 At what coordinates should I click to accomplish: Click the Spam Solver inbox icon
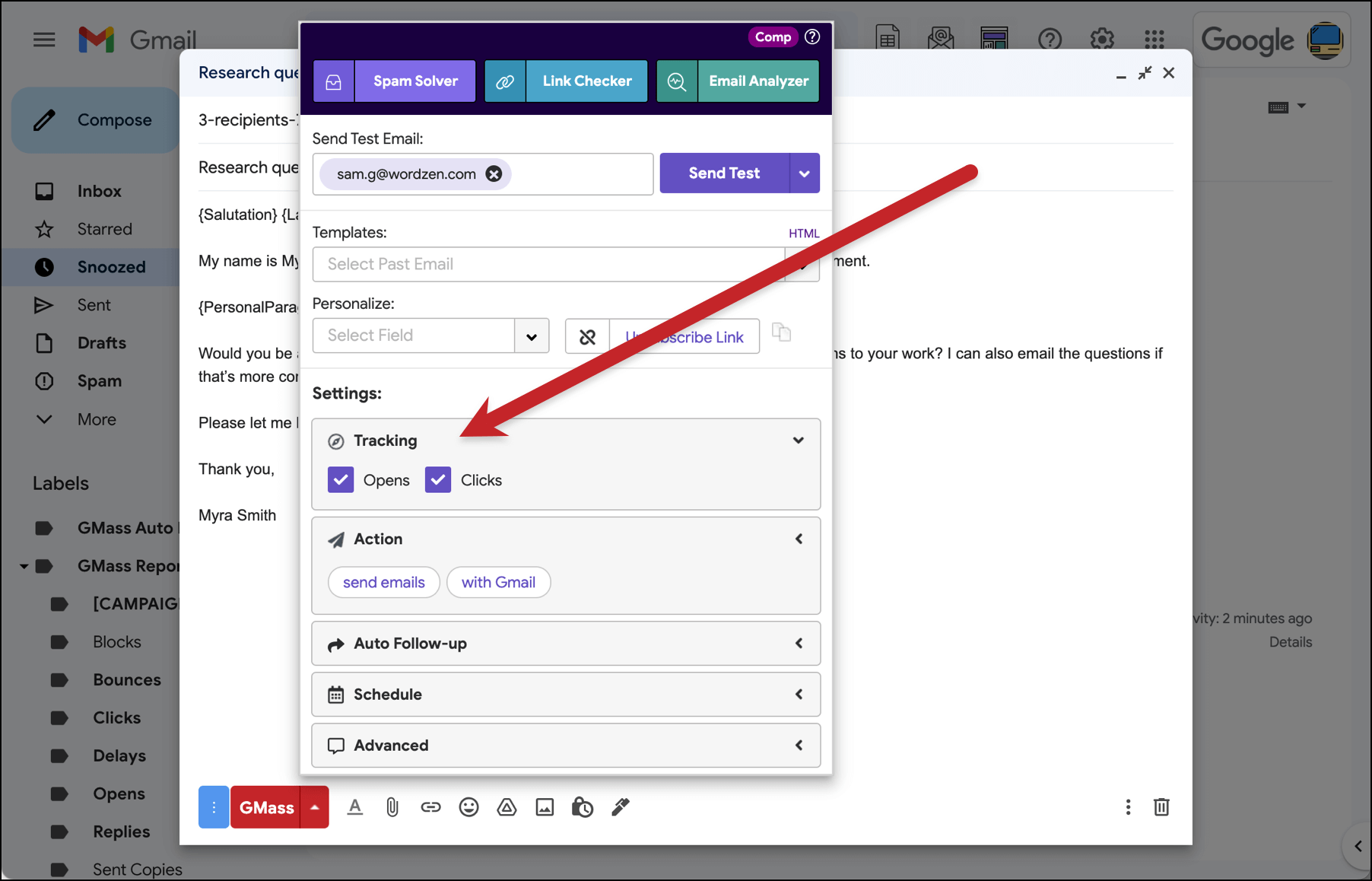(x=334, y=81)
